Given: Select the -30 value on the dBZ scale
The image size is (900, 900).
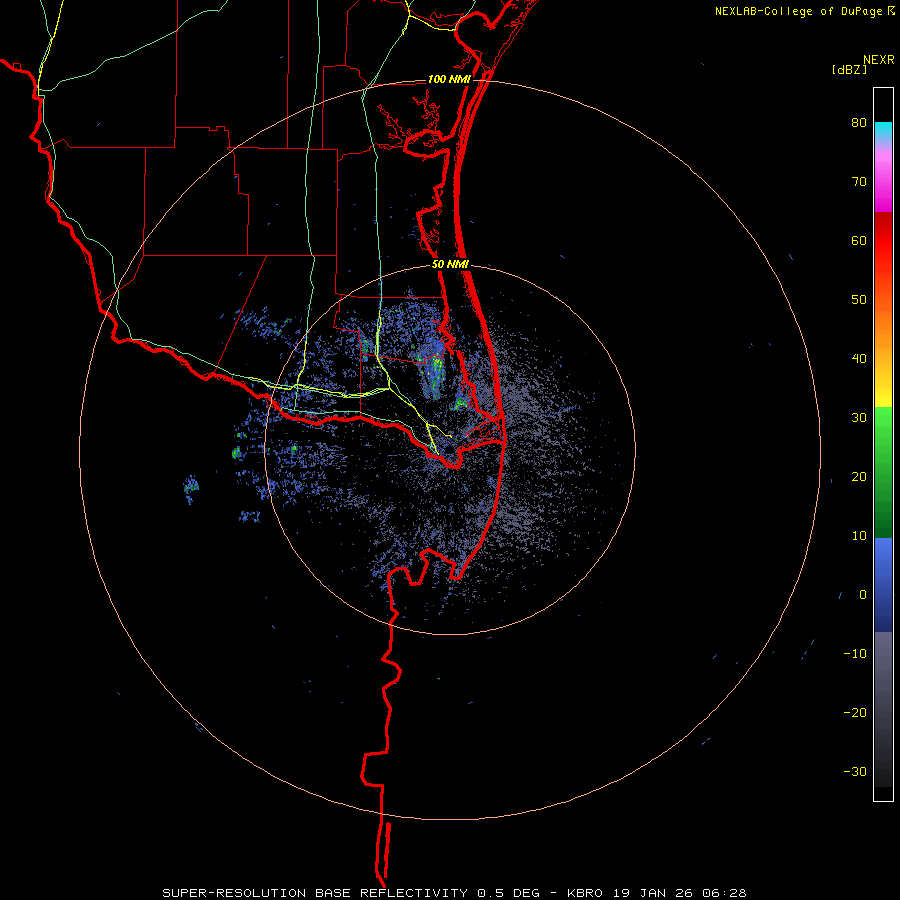Looking at the screenshot, I should coord(855,772).
